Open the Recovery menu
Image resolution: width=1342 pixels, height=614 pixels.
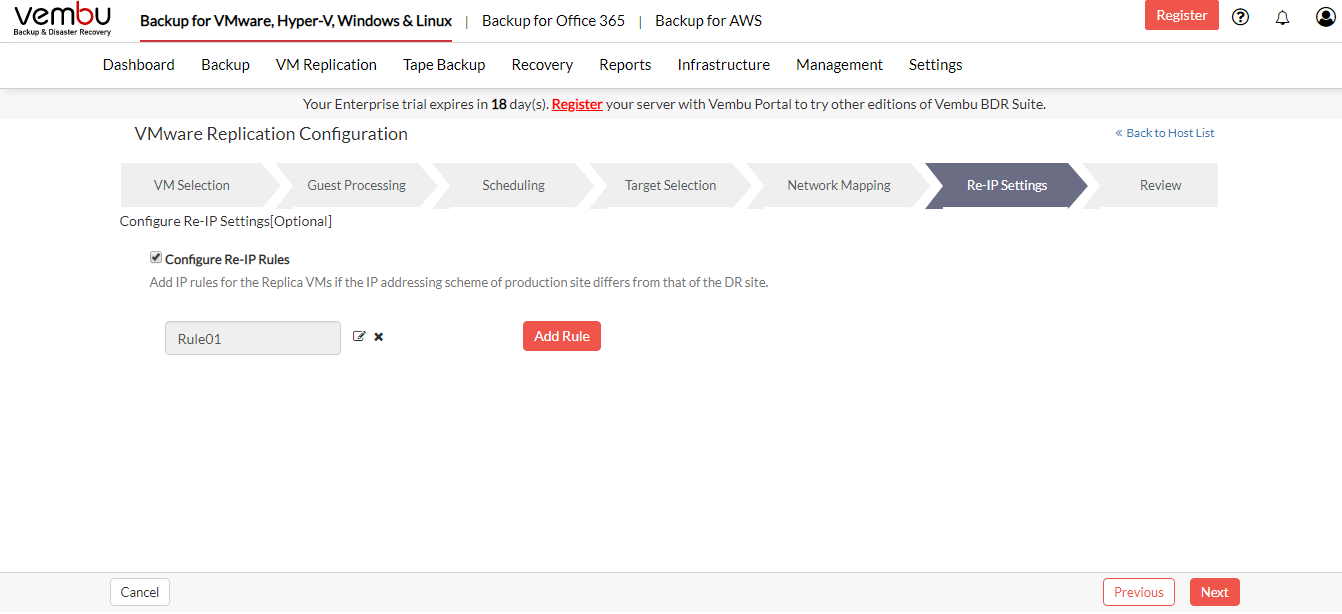coord(542,65)
